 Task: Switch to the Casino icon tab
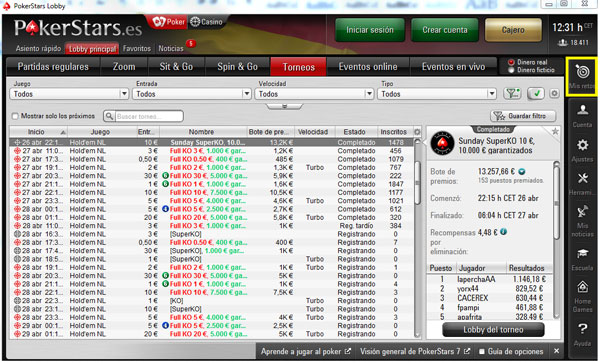point(207,22)
